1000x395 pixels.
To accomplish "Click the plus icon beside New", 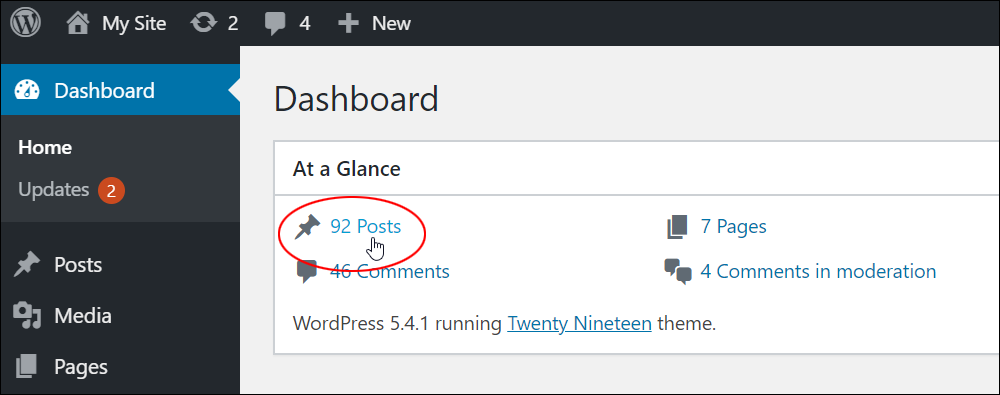I will pyautogui.click(x=348, y=24).
